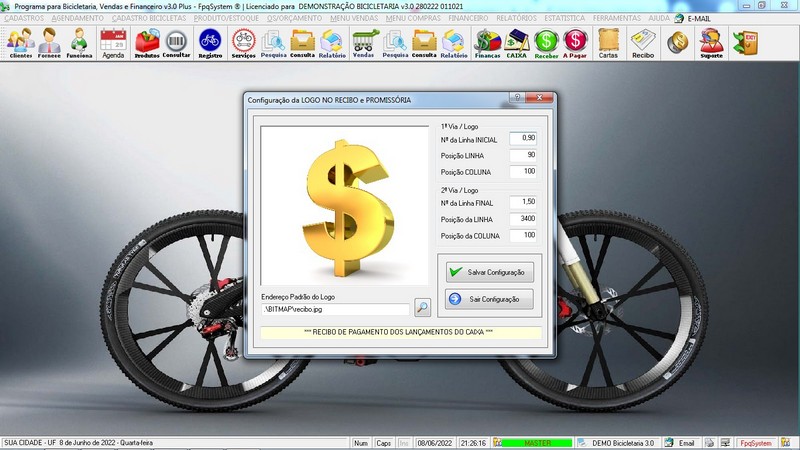800x450 pixels.
Task: Click the Num status bar indicator
Action: [x=361, y=443]
